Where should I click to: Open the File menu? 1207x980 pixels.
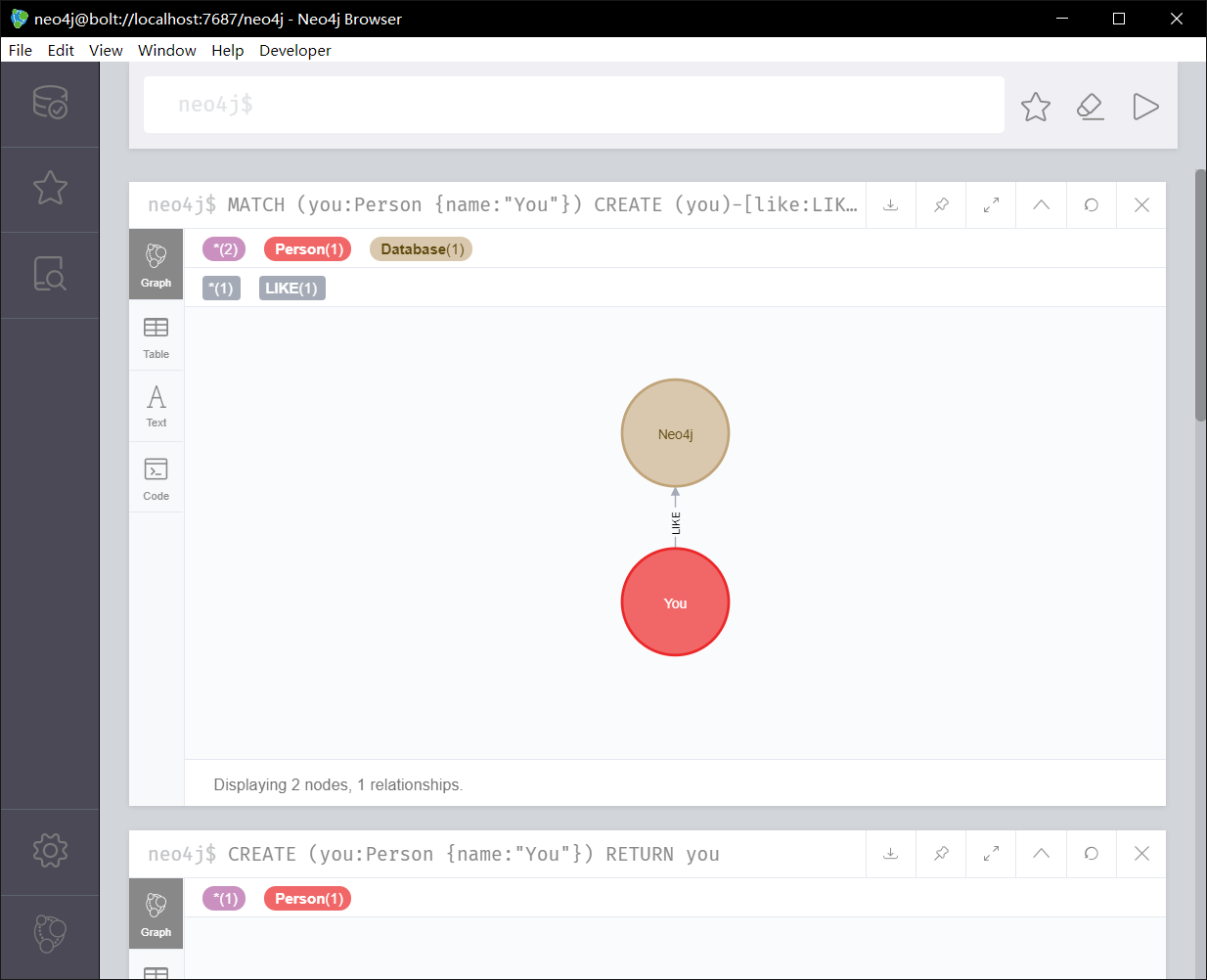pos(21,50)
